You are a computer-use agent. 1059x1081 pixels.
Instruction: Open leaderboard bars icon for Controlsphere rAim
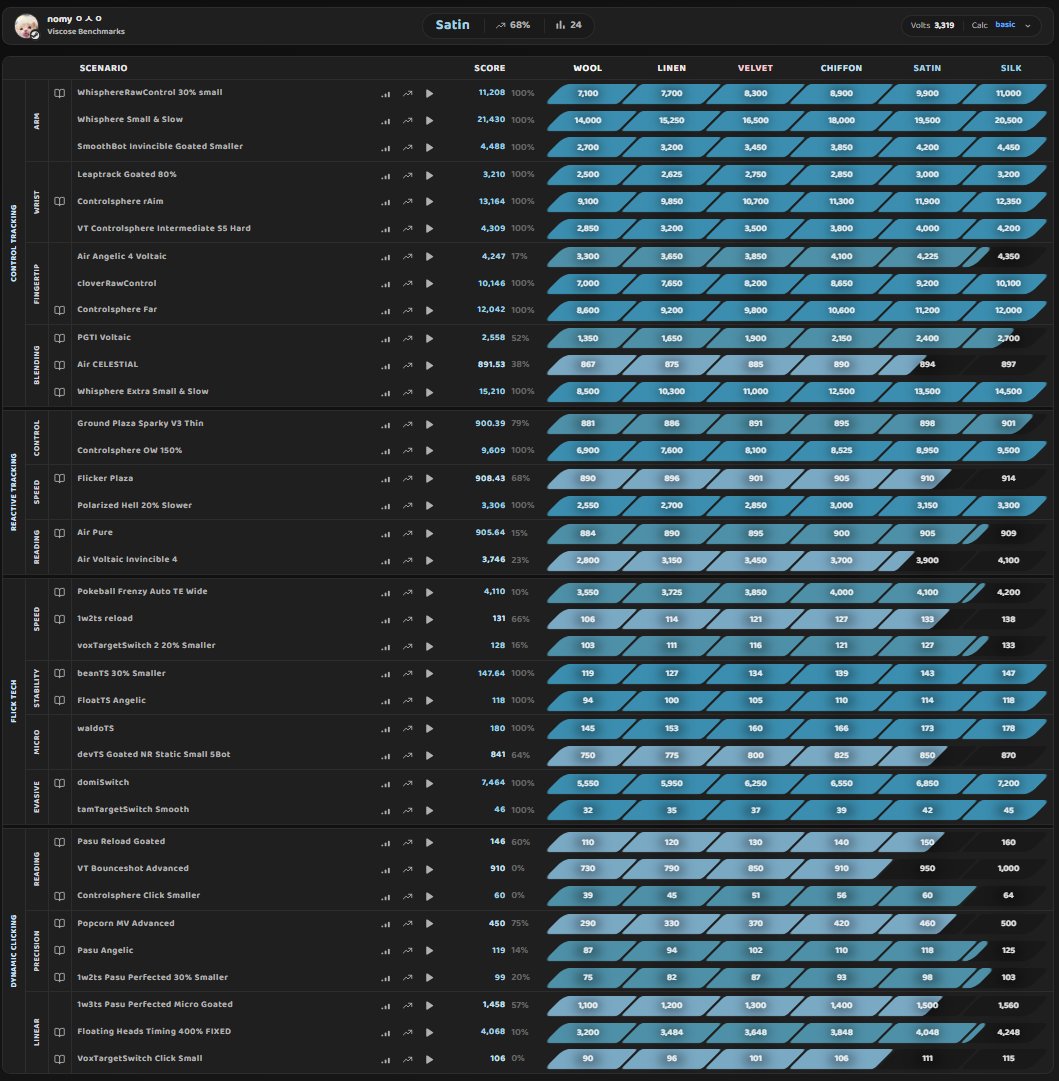tap(385, 201)
